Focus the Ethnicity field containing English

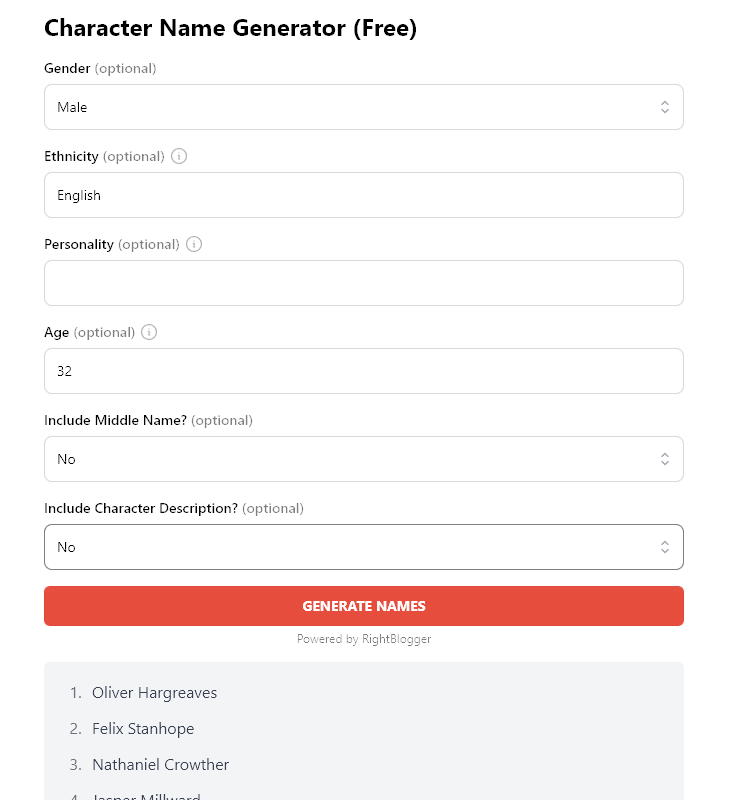point(363,195)
